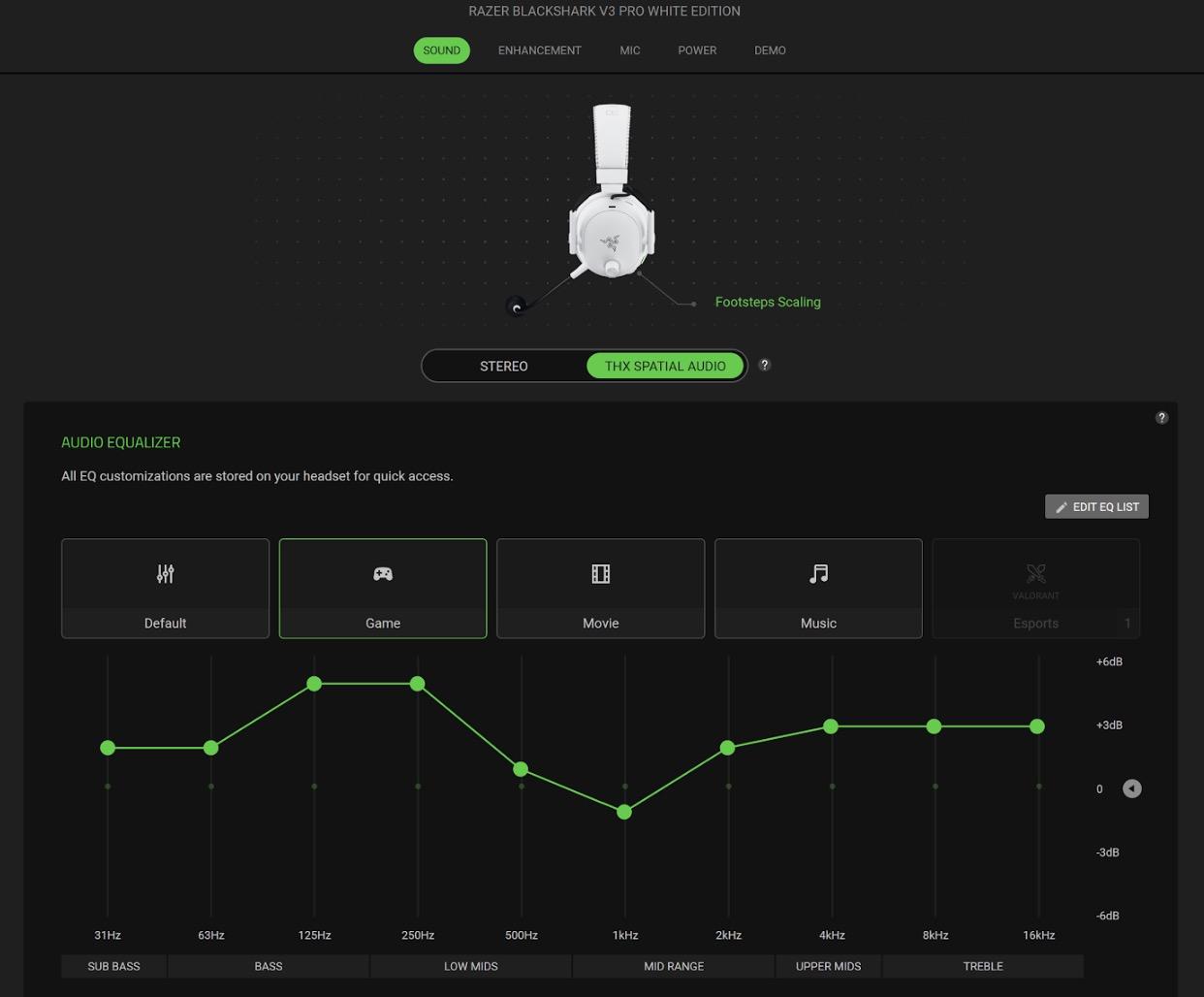
Task: Choose the Music EQ preset
Action: click(x=818, y=589)
